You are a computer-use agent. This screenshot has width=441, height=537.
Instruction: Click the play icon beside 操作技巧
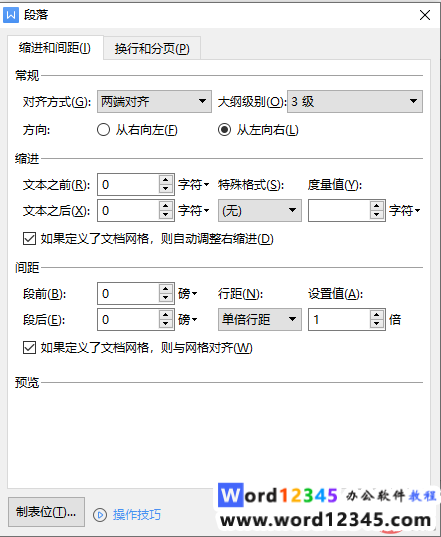pos(100,515)
